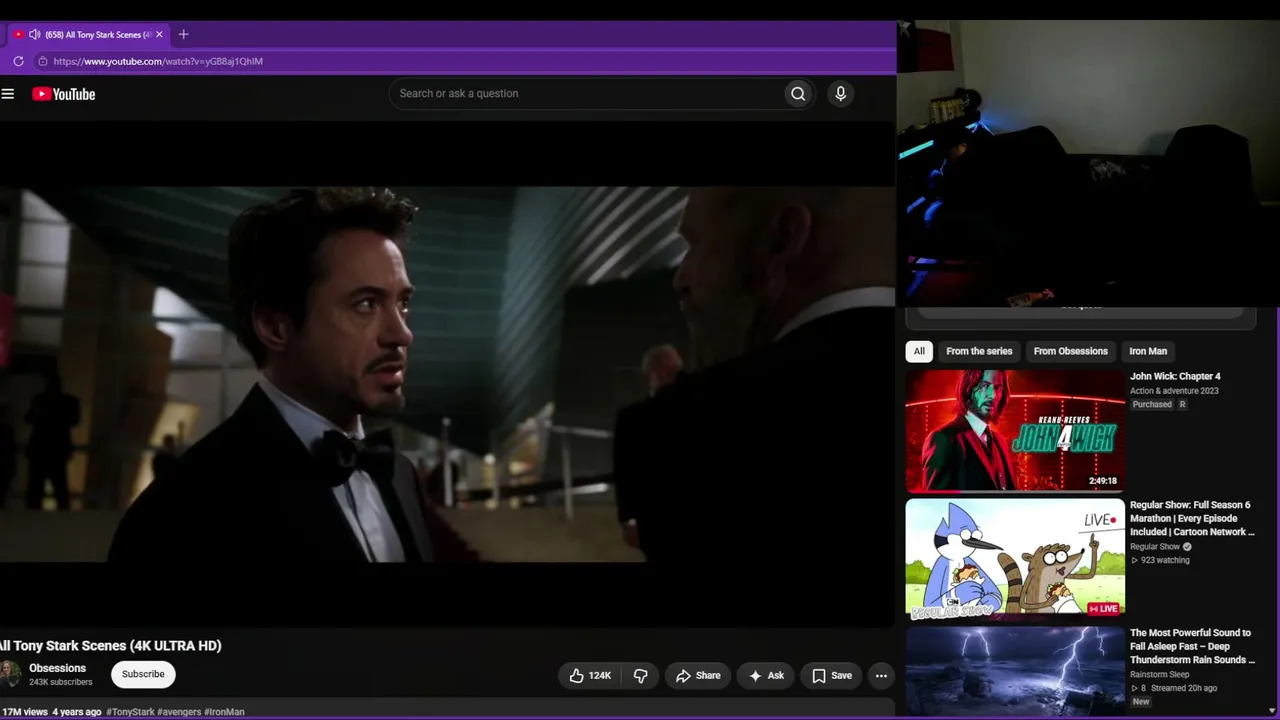Select the From Obsessions chip
This screenshot has width=1280, height=720.
pos(1070,351)
